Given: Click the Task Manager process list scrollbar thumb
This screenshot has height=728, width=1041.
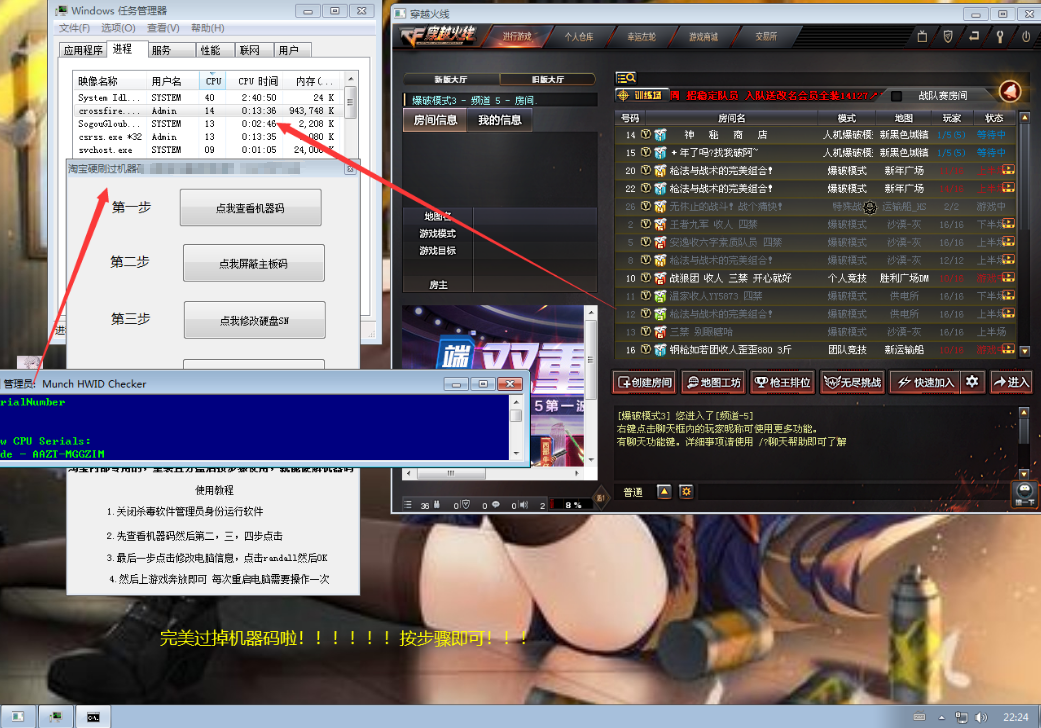Looking at the screenshot, I should tap(351, 102).
